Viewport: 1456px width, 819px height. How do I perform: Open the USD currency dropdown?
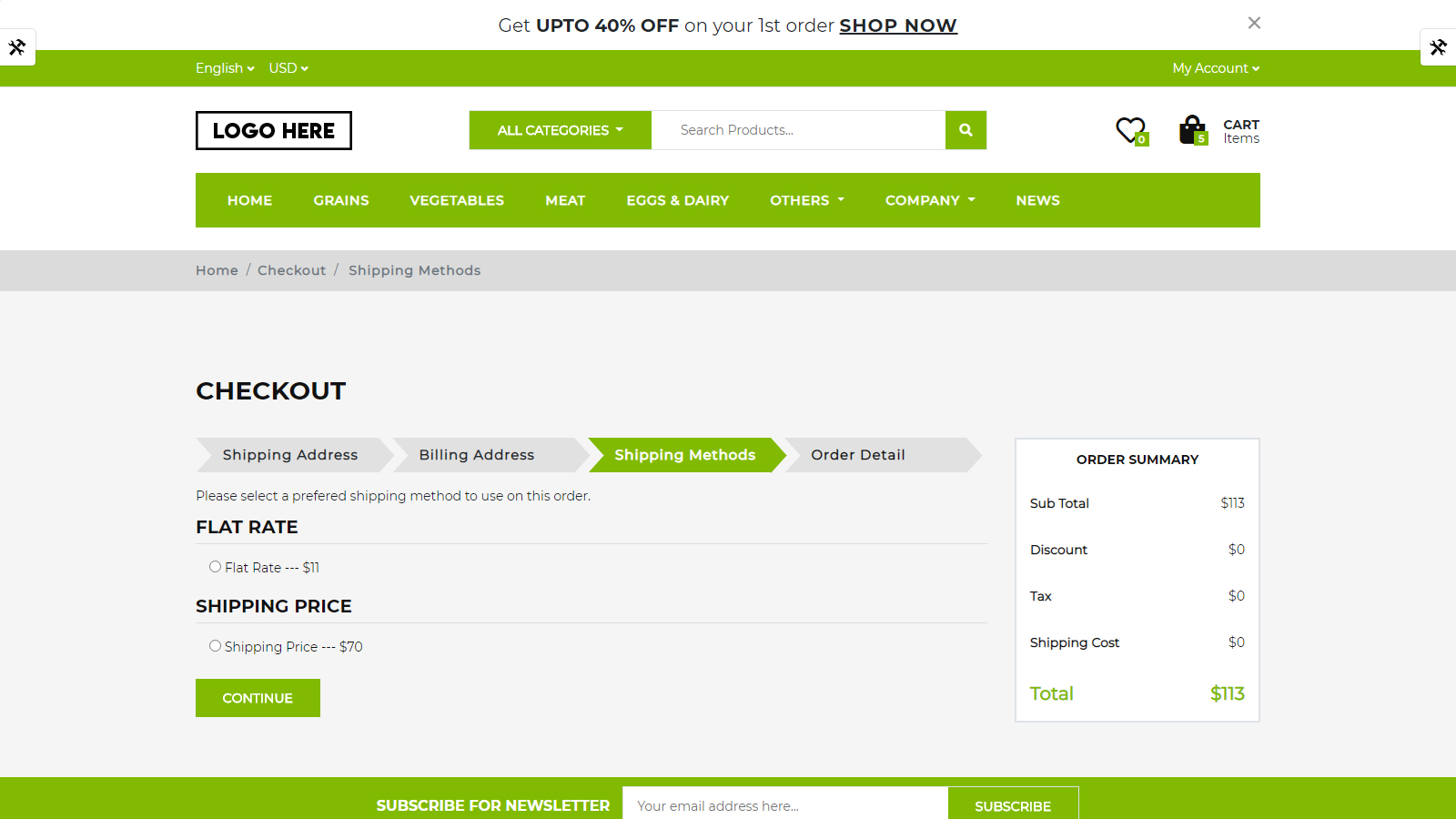pyautogui.click(x=288, y=67)
